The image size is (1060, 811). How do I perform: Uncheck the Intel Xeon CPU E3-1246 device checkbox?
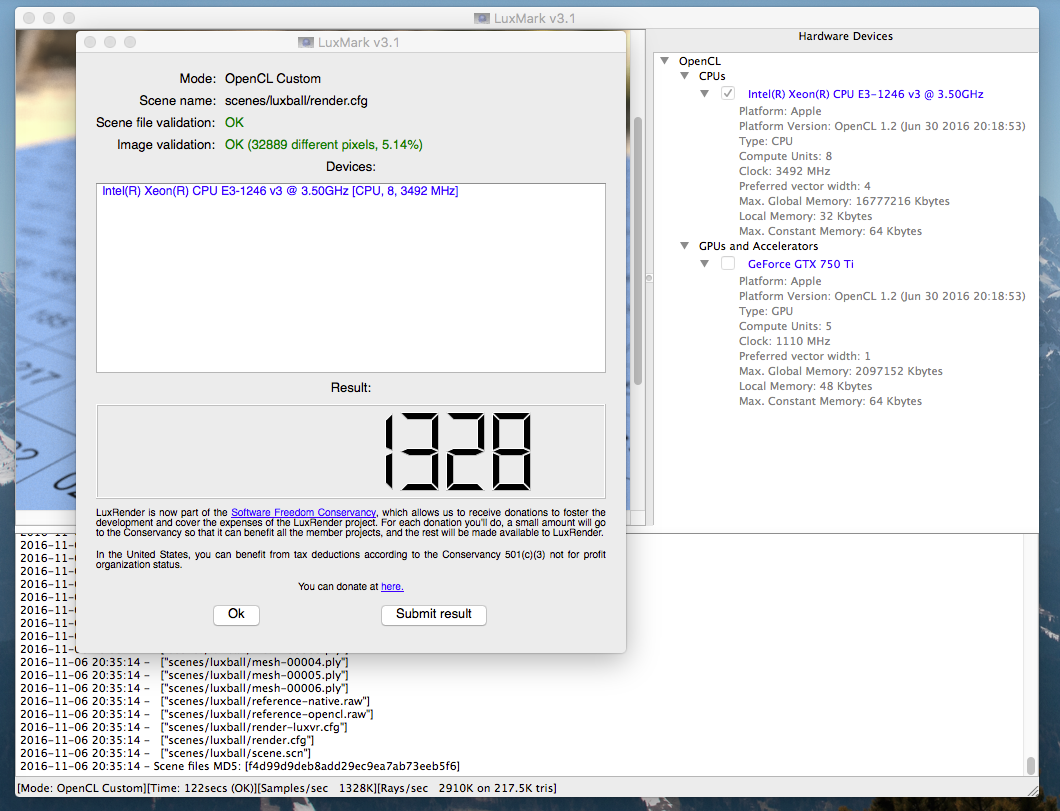point(728,94)
